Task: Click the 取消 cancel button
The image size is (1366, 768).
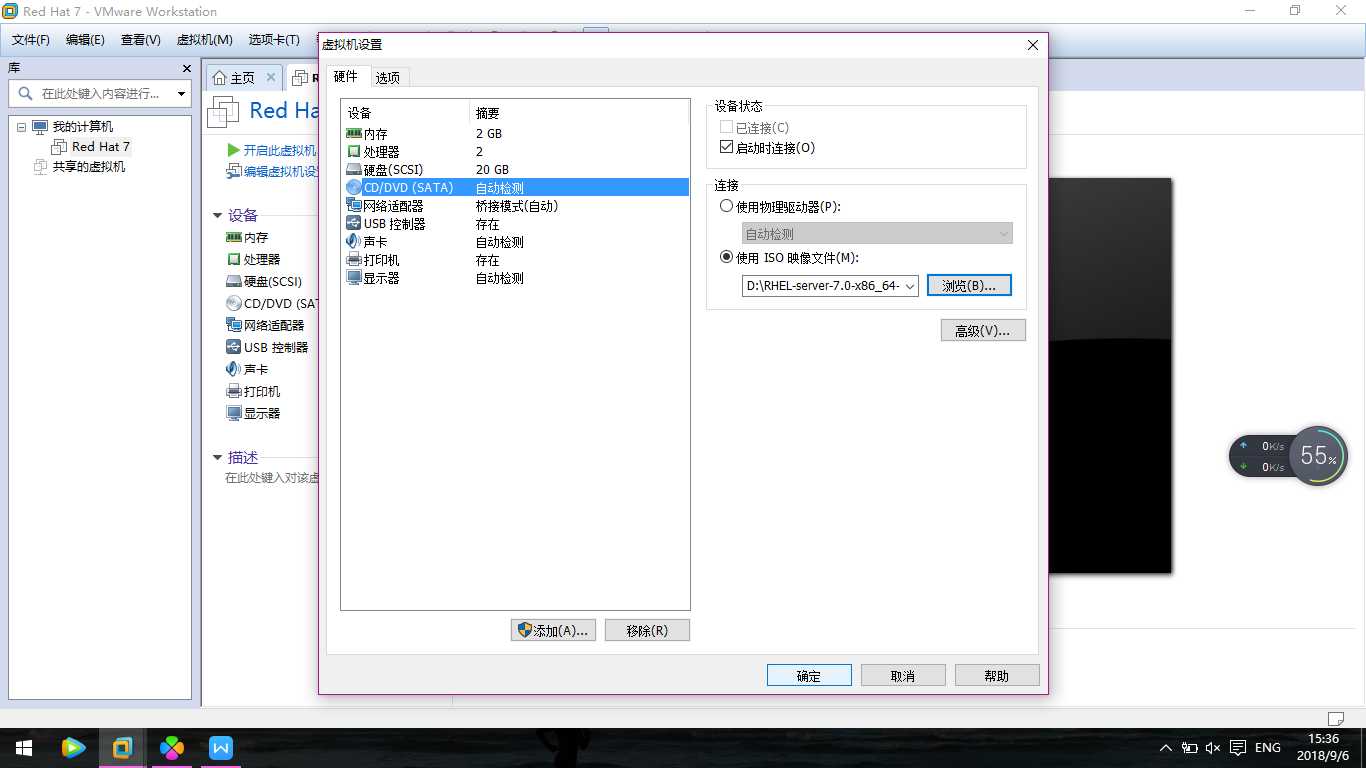Action: pyautogui.click(x=903, y=675)
